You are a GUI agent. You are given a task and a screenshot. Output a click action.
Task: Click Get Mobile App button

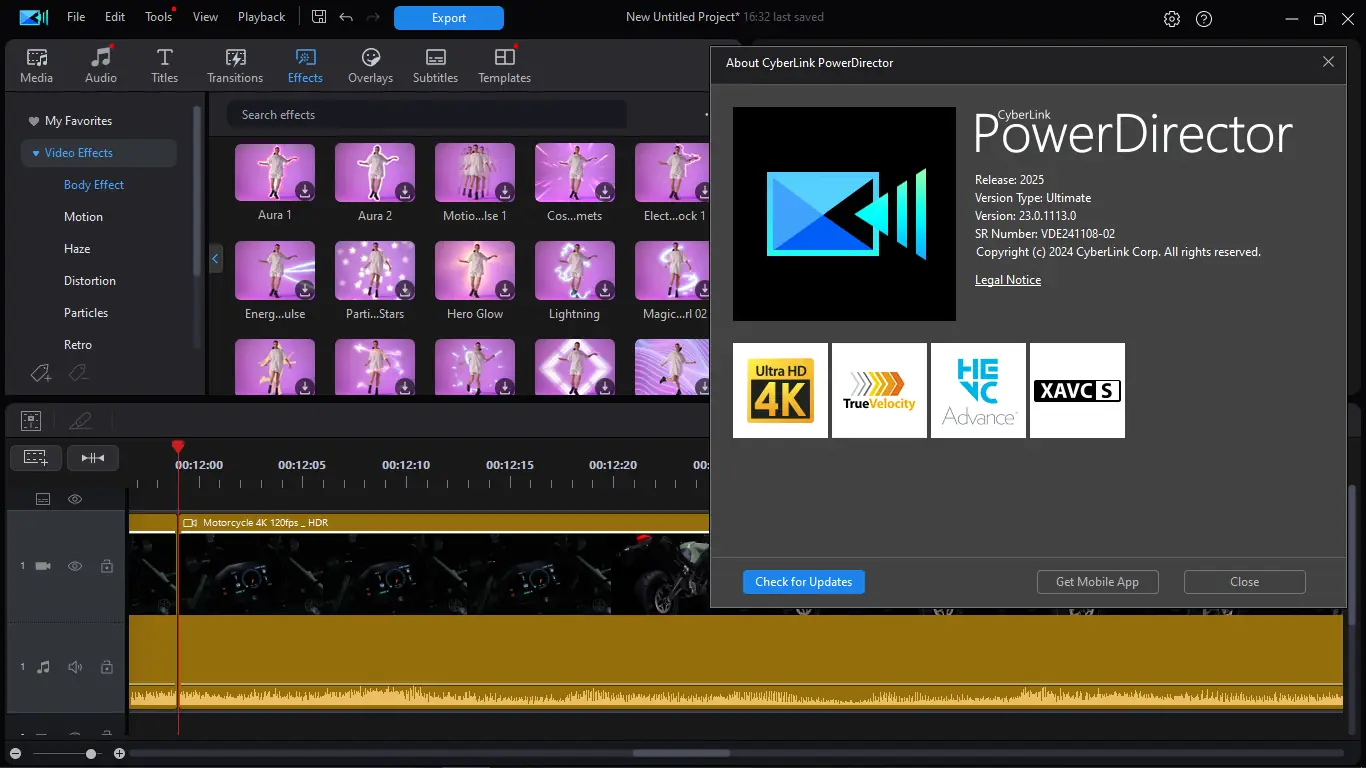(1097, 582)
